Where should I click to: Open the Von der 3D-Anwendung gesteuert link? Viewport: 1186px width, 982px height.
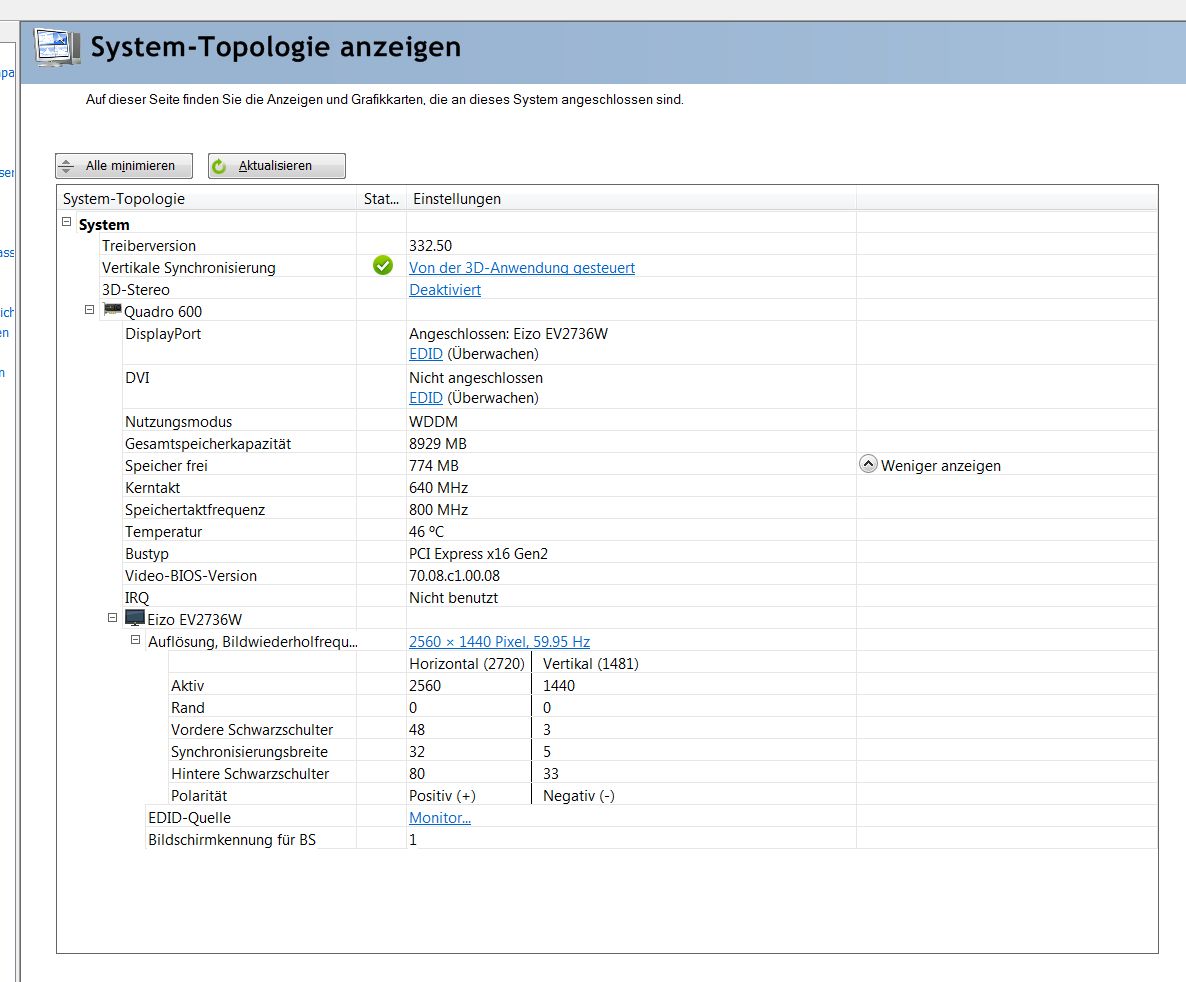(x=521, y=268)
